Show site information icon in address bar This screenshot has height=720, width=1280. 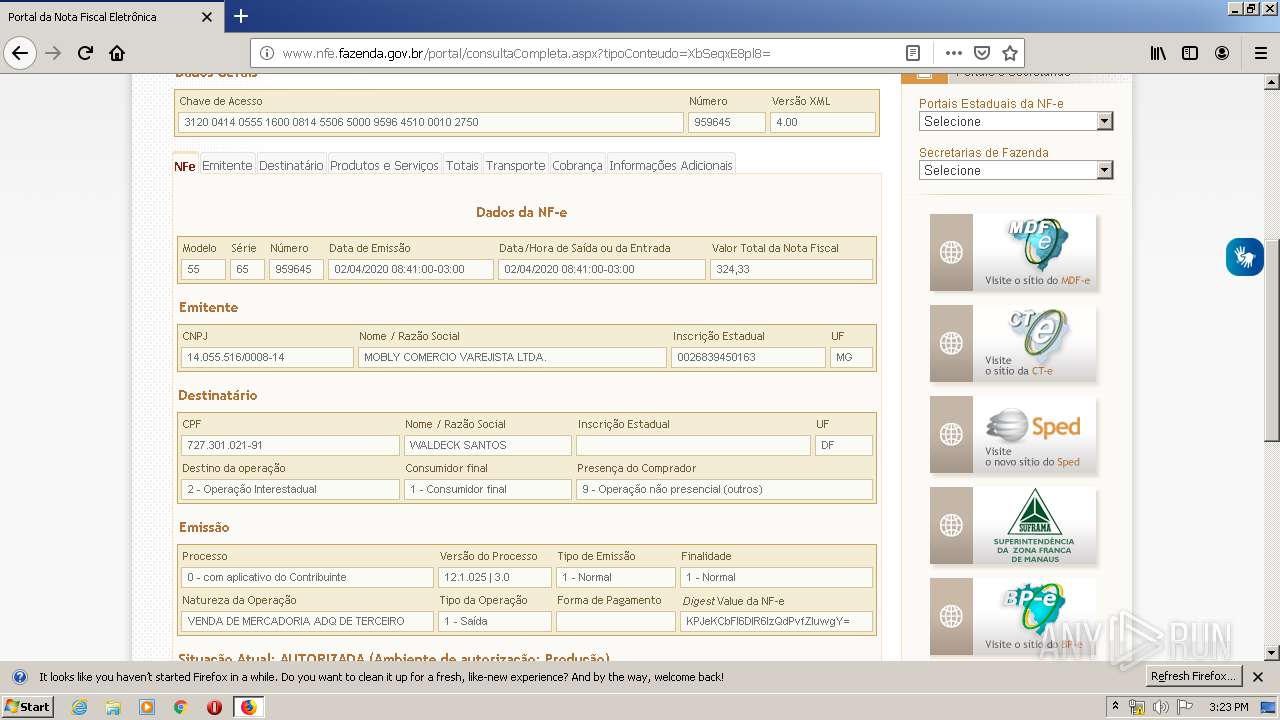267,53
